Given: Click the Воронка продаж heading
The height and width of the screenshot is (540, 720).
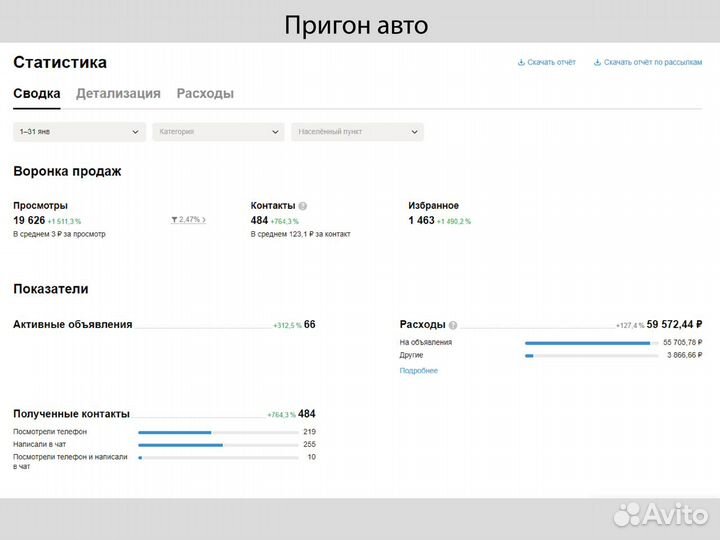Looking at the screenshot, I should pos(67,171).
